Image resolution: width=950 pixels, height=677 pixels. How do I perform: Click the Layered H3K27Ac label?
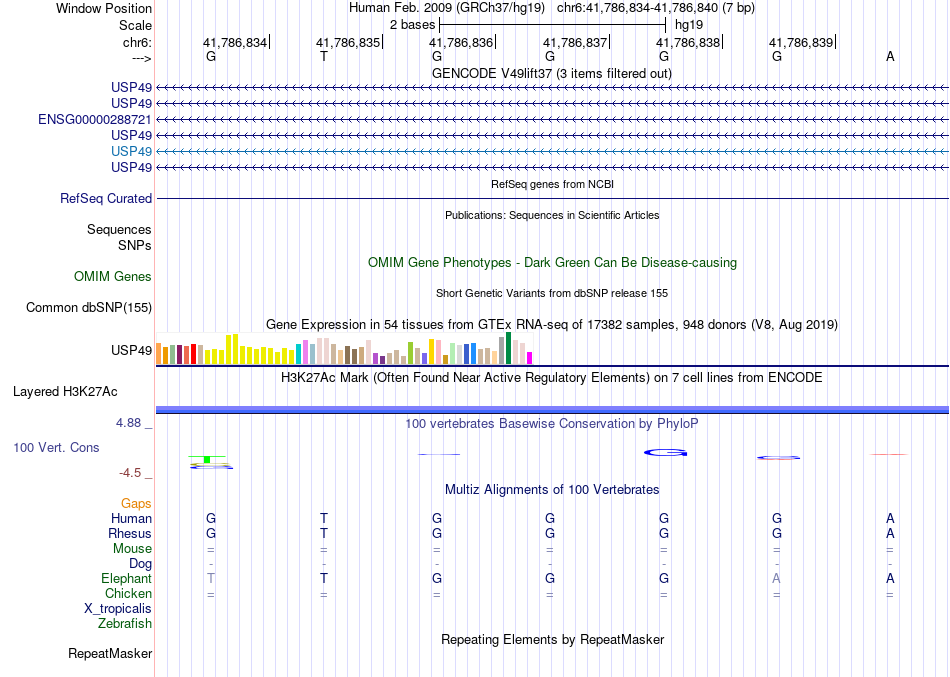pyautogui.click(x=65, y=392)
